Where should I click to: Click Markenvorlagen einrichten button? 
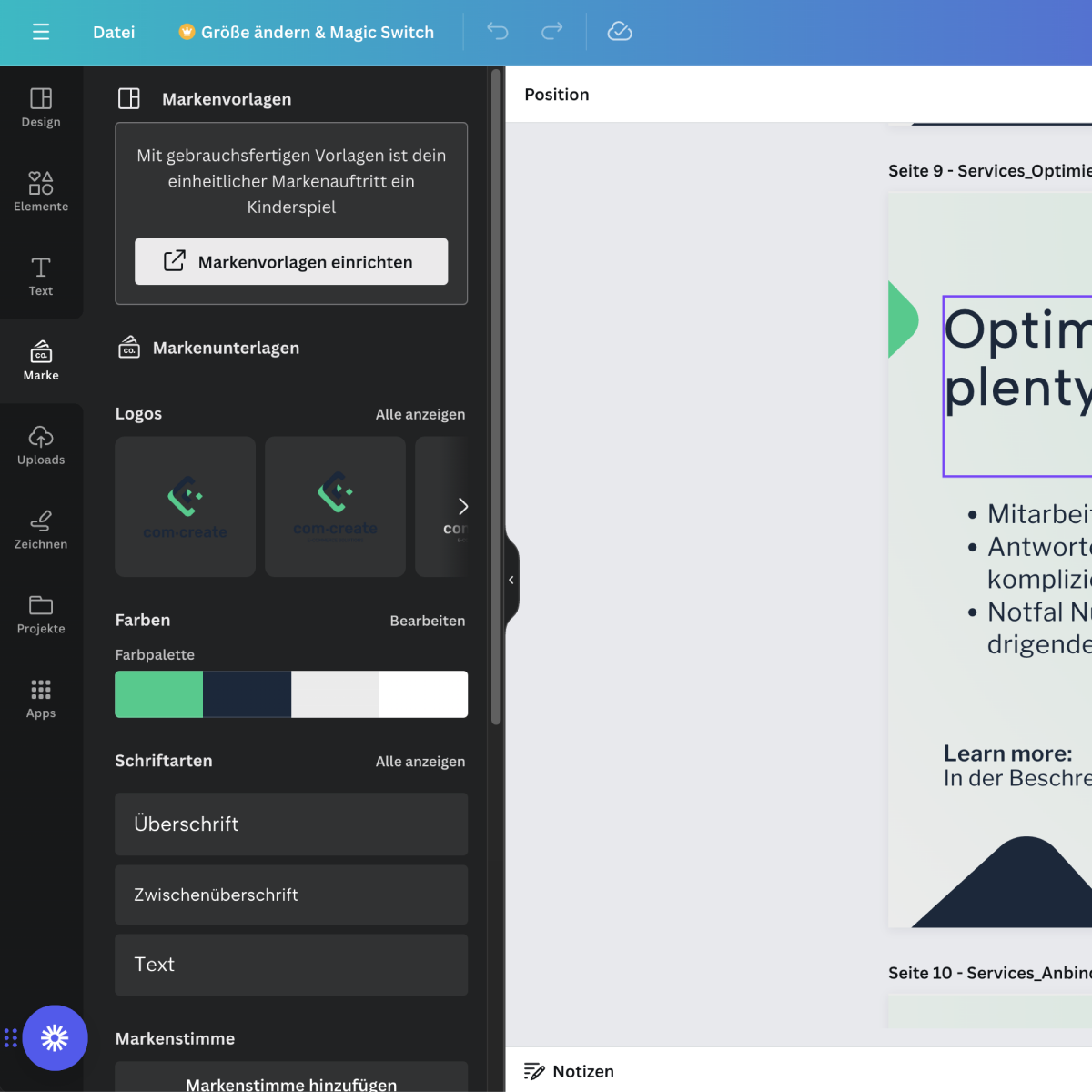click(x=291, y=262)
